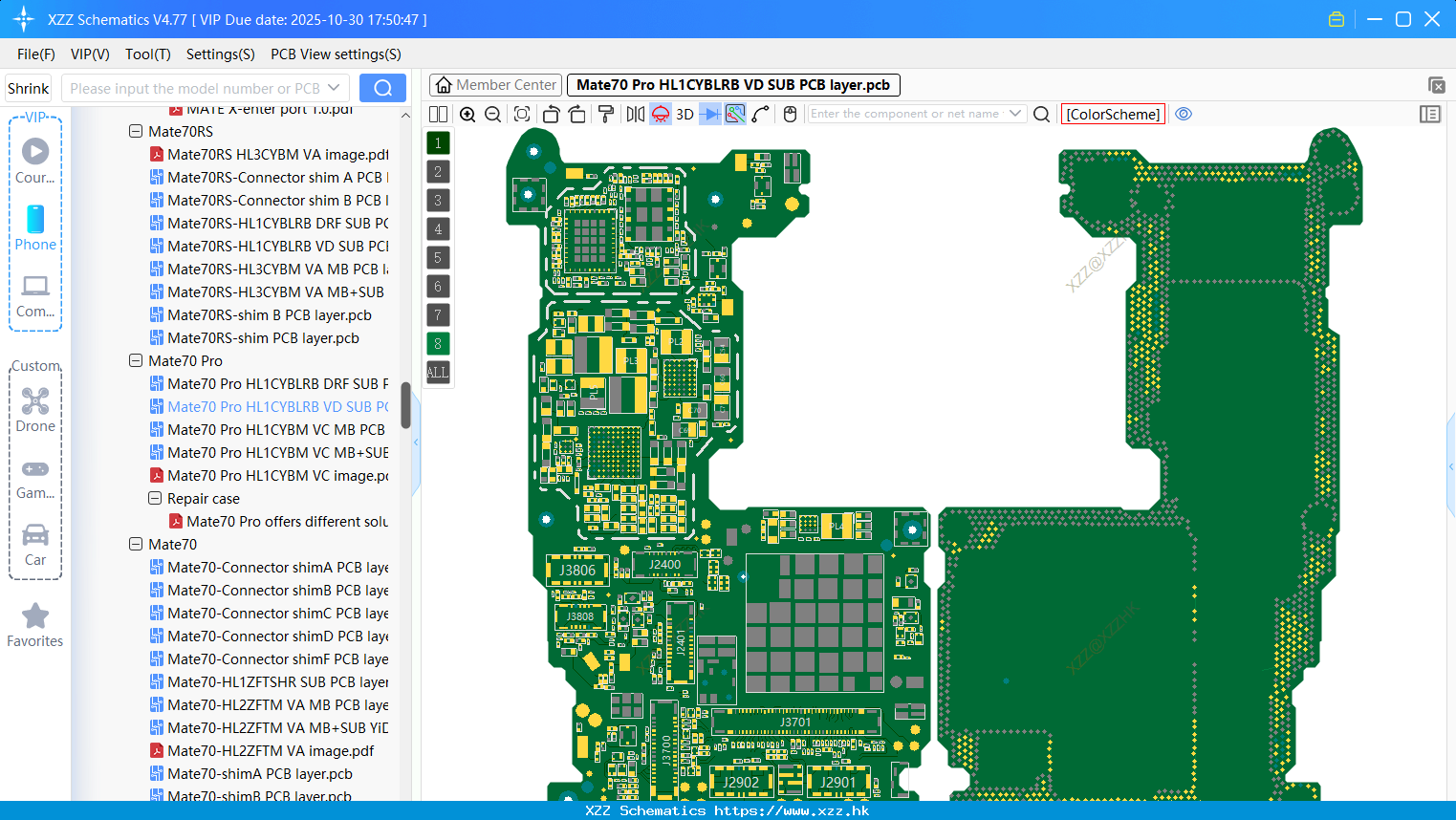Image resolution: width=1456 pixels, height=820 pixels.
Task: Select the Mate70 Pro HL1CYBLRB VD SUB tab
Action: [x=733, y=85]
